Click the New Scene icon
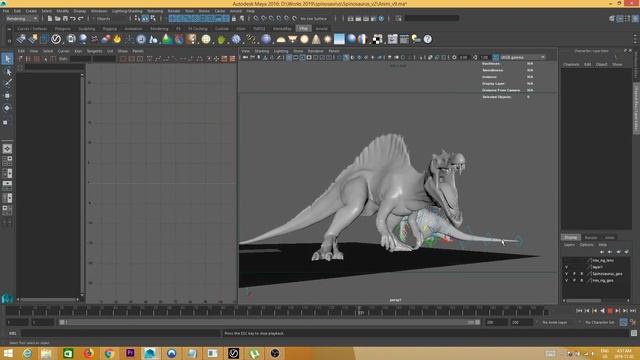 pyautogui.click(x=50, y=18)
